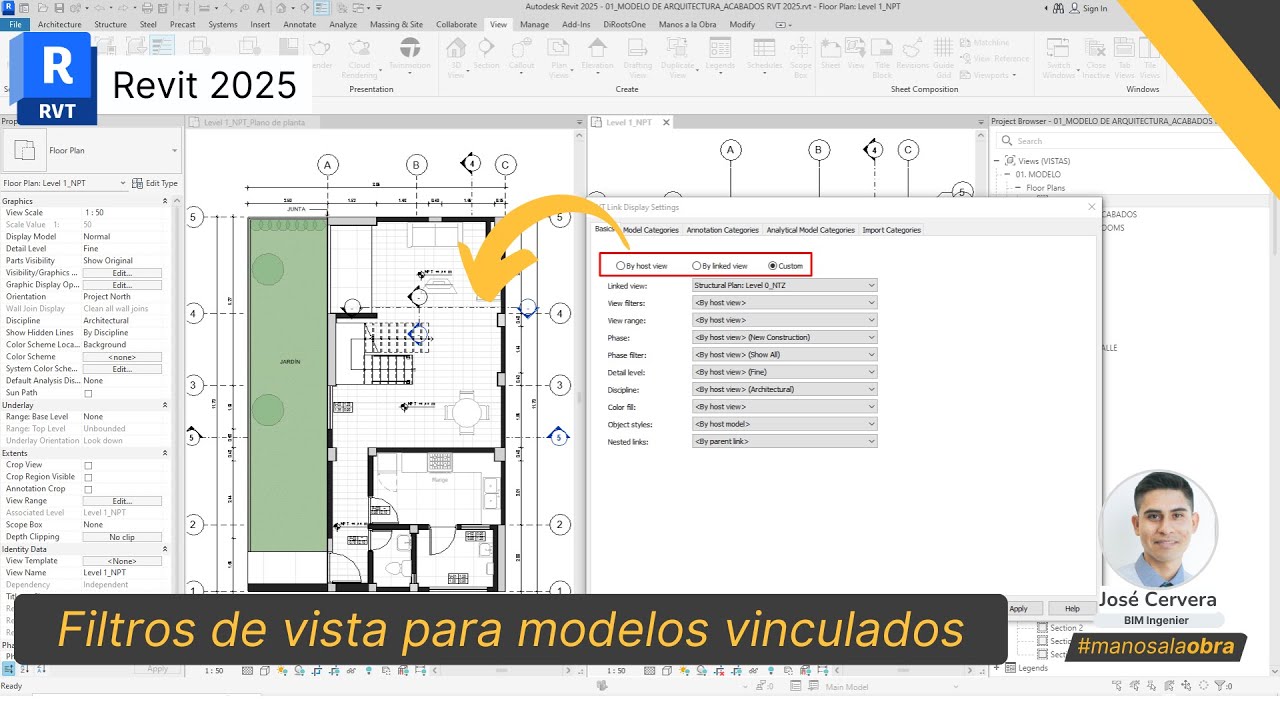Open the Linked view dropdown
This screenshot has height=720, width=1280.
(x=785, y=285)
